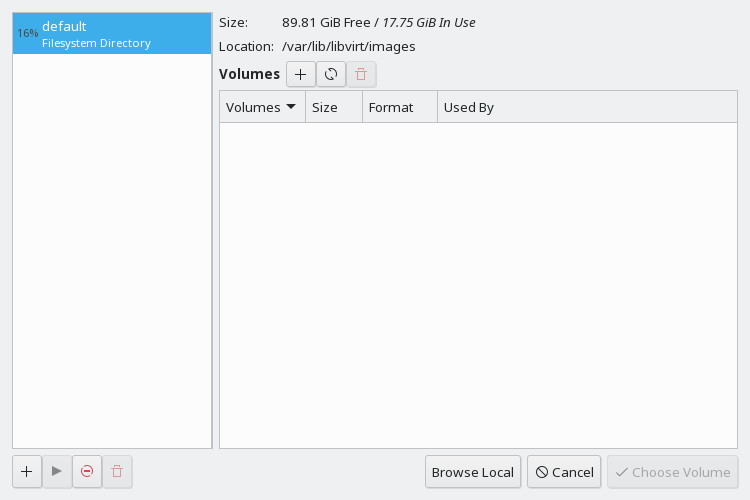Click the empty volume list area
The image size is (750, 500).
[478, 285]
